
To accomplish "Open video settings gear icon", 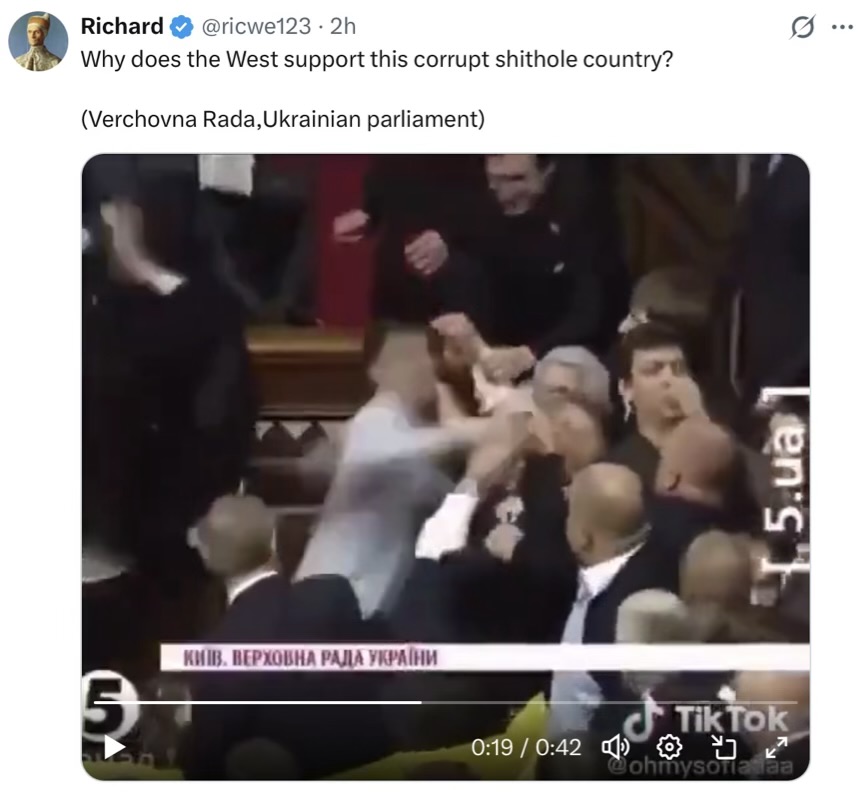I will tap(669, 746).
